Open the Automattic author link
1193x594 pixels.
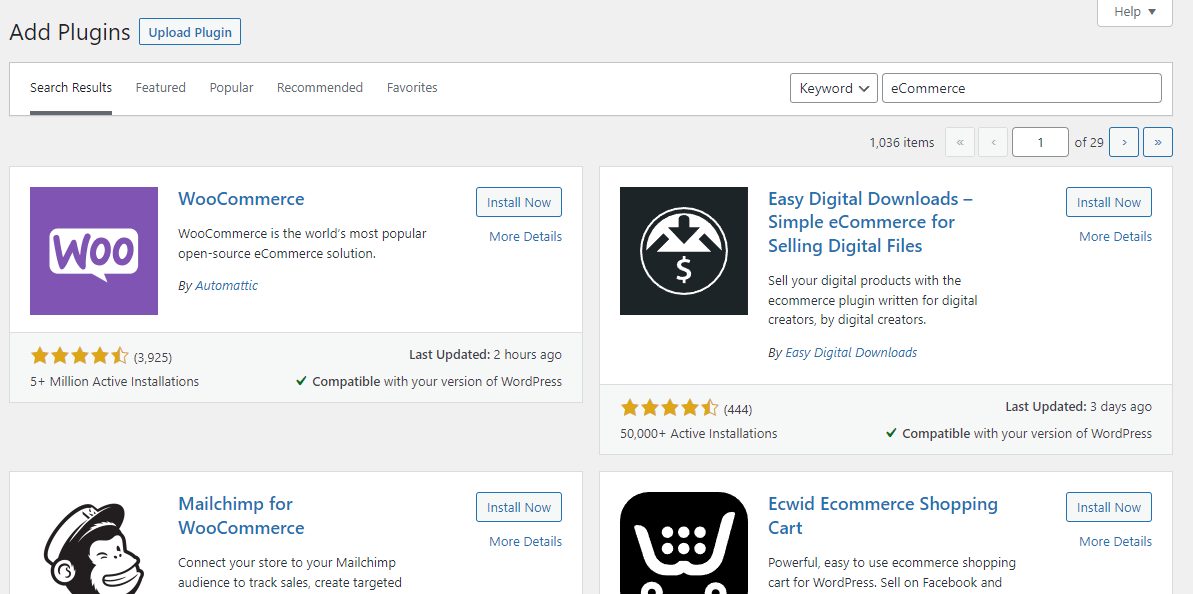(x=227, y=286)
